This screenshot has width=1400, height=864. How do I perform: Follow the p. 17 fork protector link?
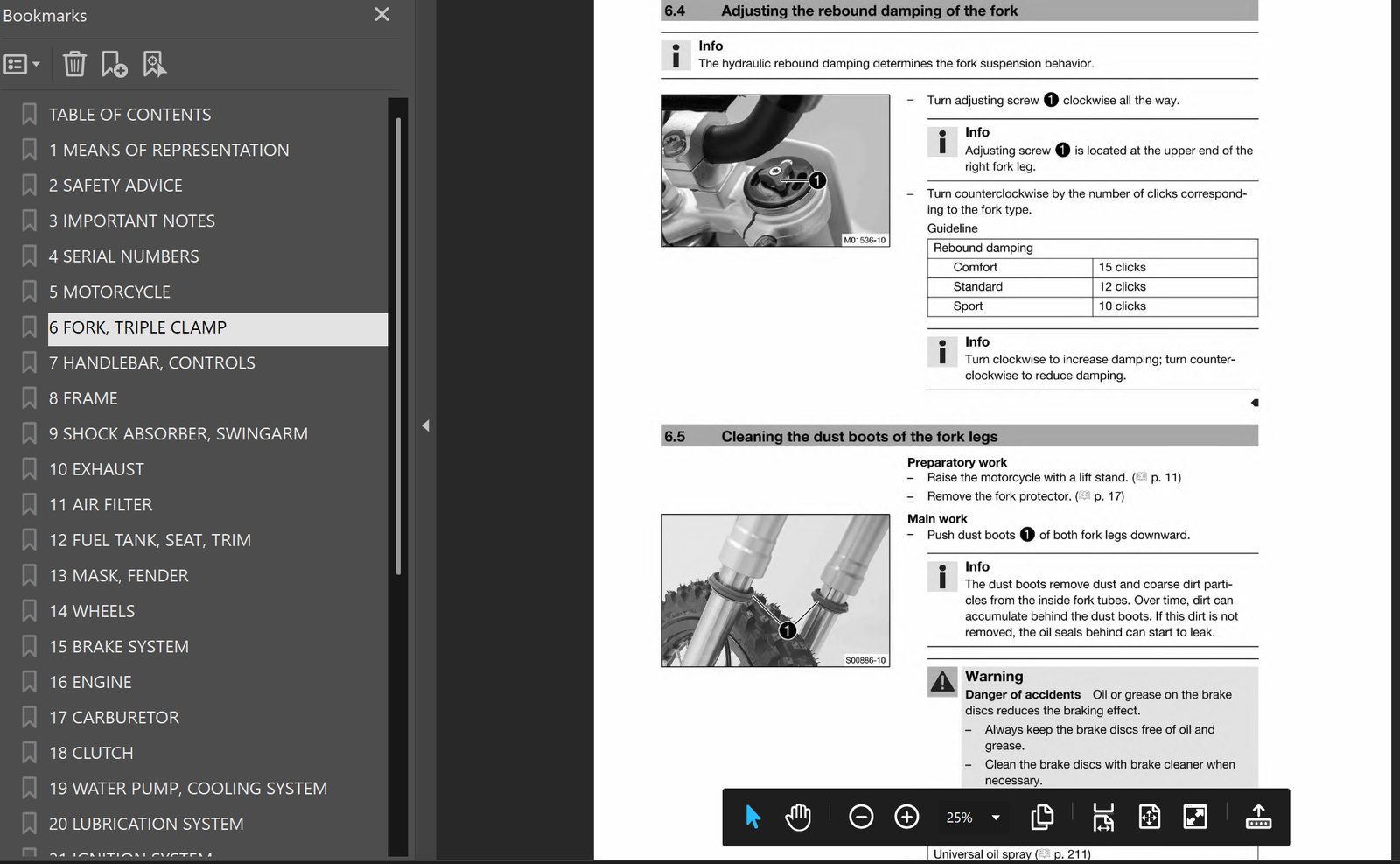[x=1101, y=495]
